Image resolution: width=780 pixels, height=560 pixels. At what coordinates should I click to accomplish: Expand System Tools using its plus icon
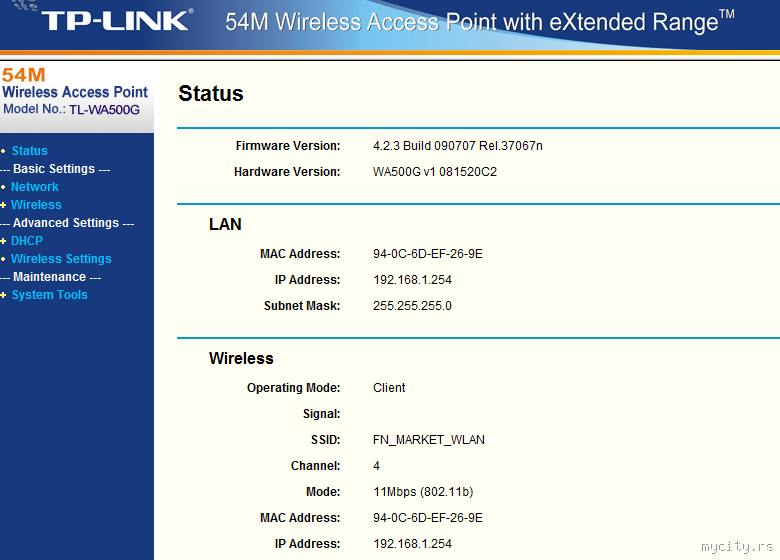(4, 295)
